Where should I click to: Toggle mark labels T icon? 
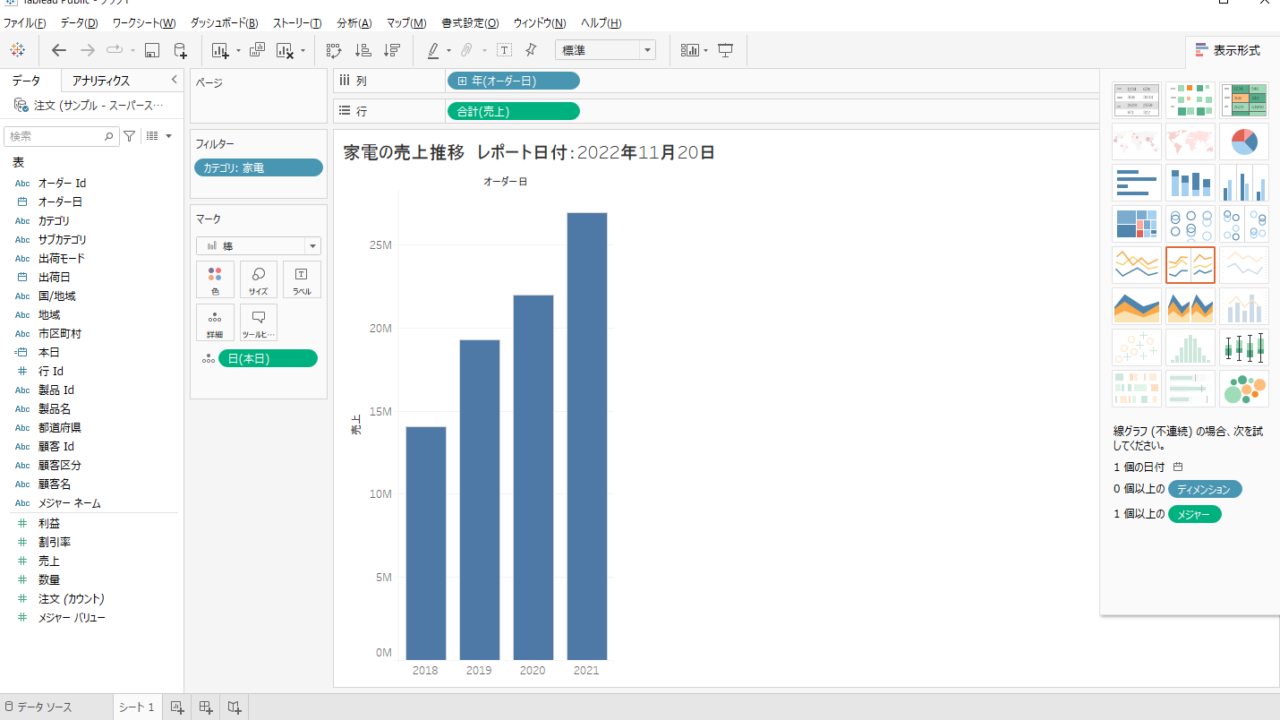tap(504, 50)
